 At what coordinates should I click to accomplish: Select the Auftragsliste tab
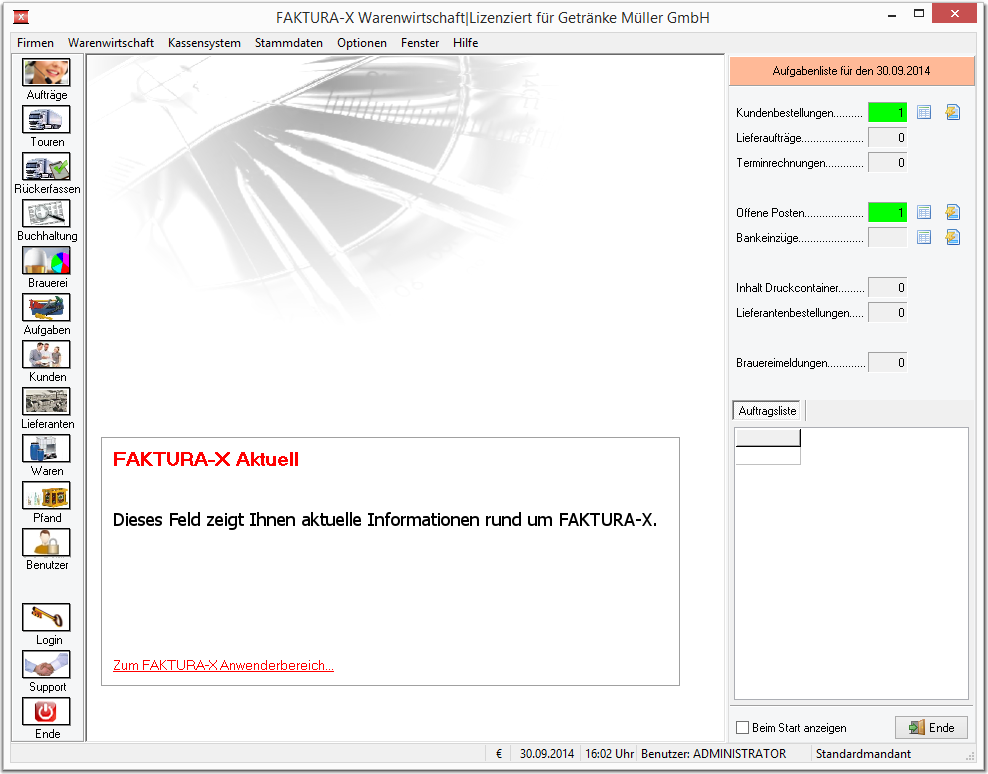(767, 411)
